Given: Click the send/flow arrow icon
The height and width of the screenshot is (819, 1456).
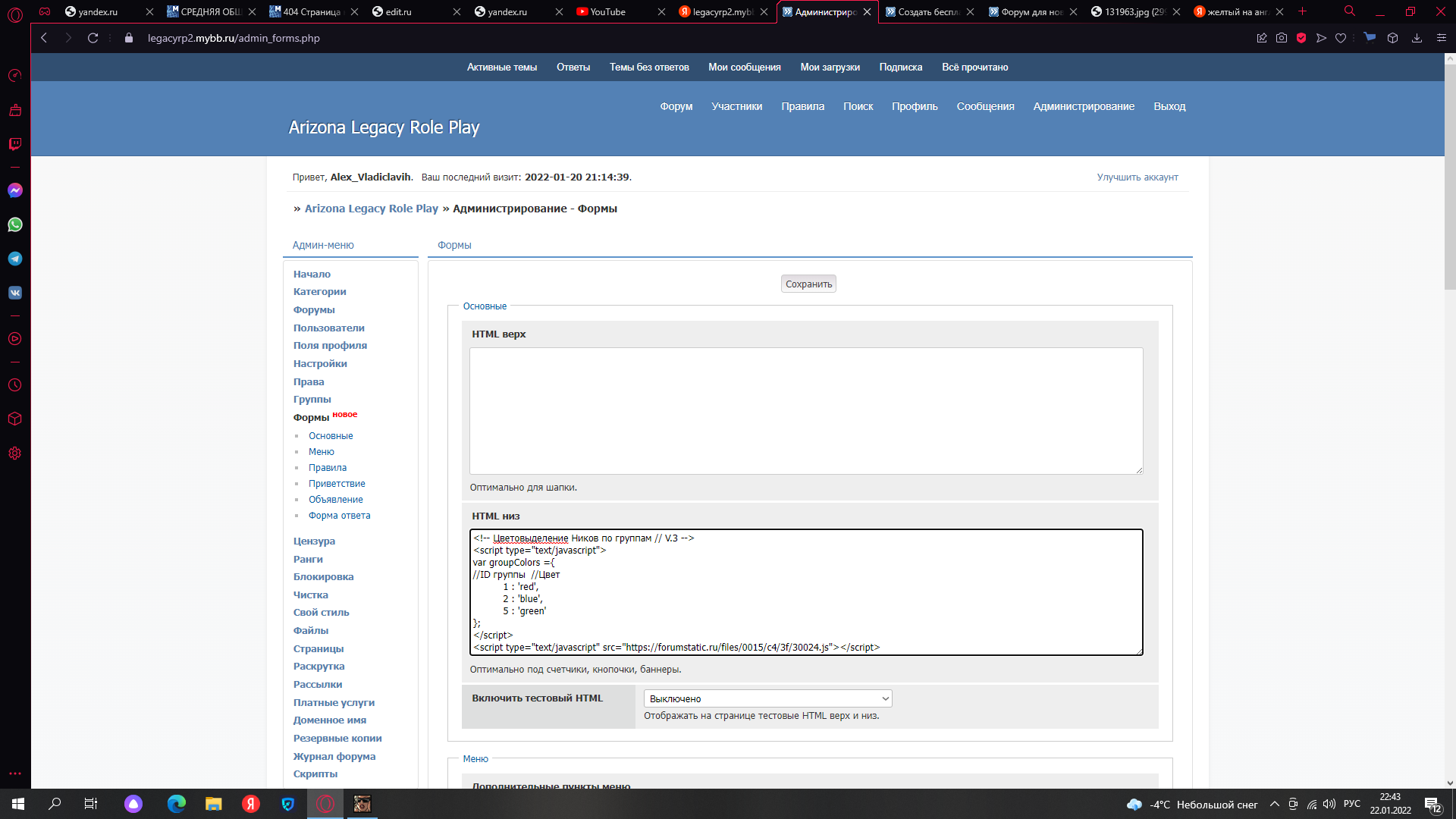Looking at the screenshot, I should pos(1321,38).
